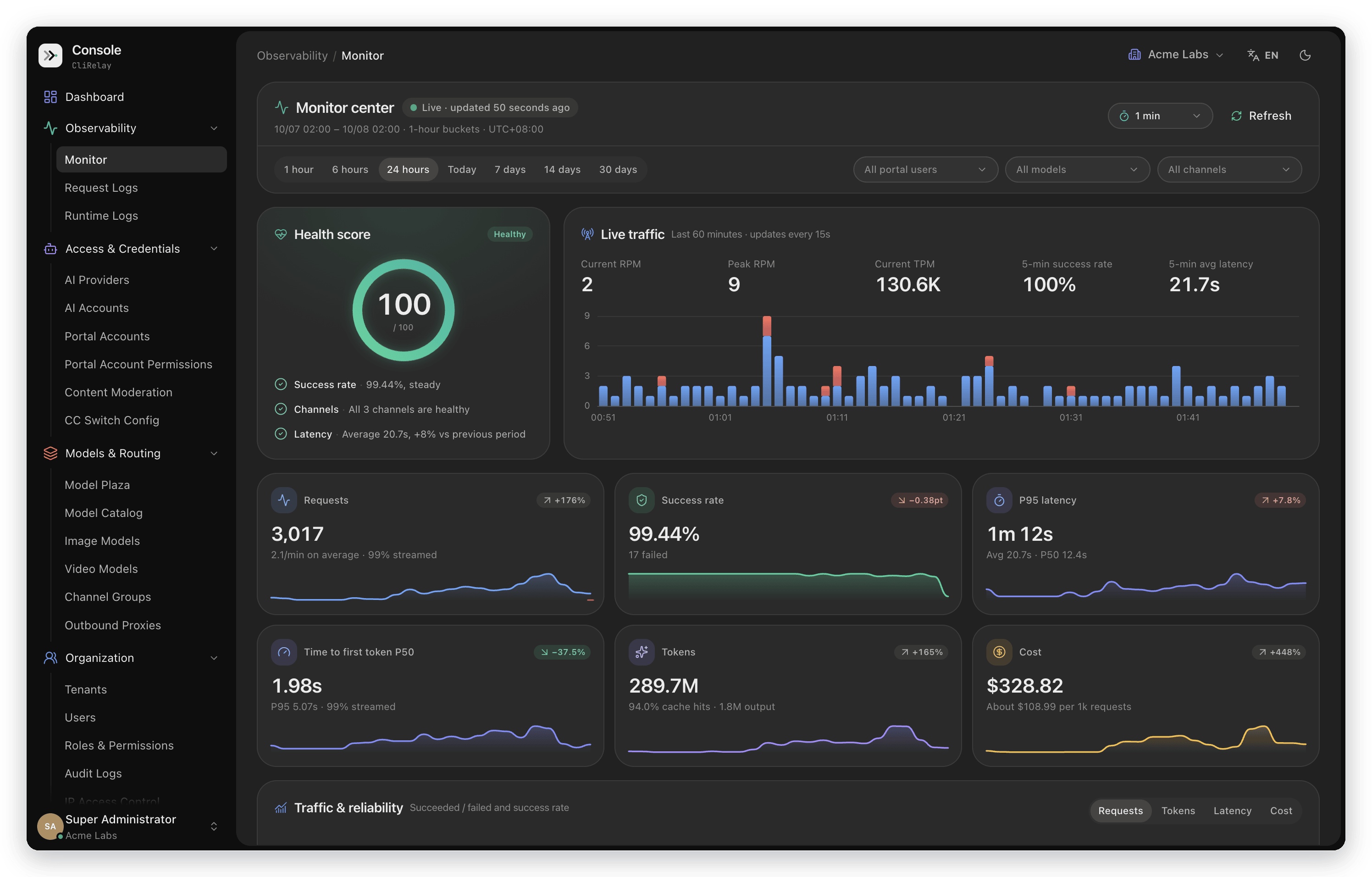Select the 7 days time range

(510, 170)
